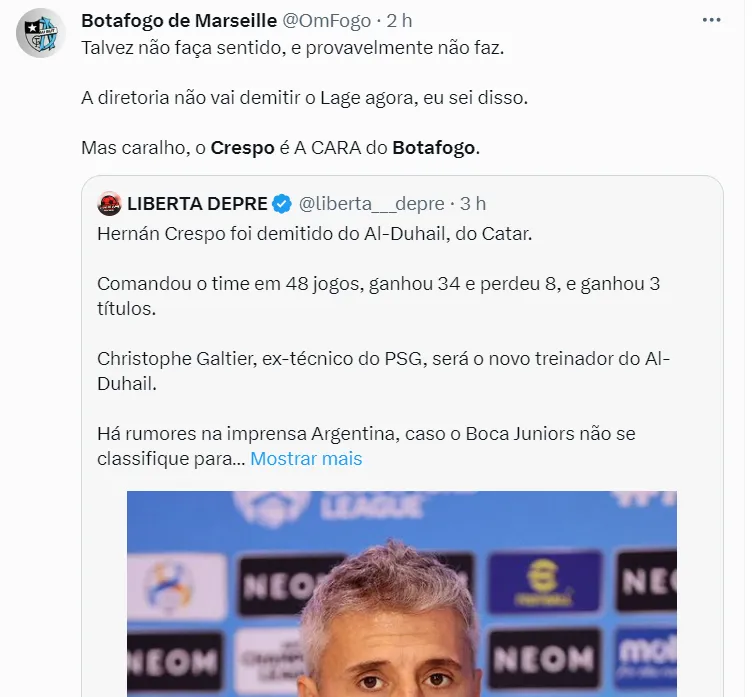Click the quoted tweet's "3 h" timestamp
The width and height of the screenshot is (752, 697).
[x=473, y=204]
